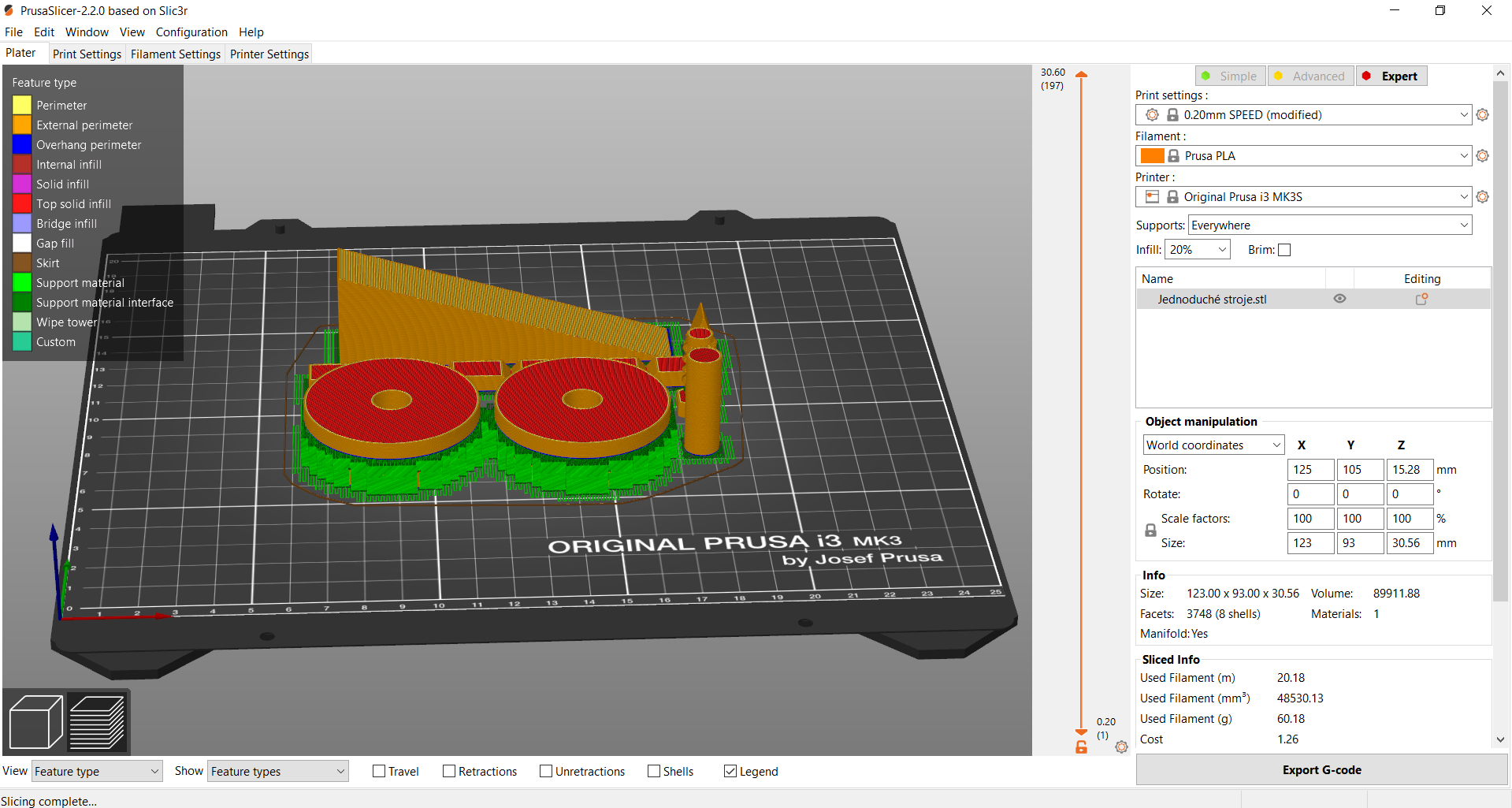Expand the Infill 20% dropdown
Image resolution: width=1512 pixels, height=808 pixels.
pyautogui.click(x=1197, y=250)
